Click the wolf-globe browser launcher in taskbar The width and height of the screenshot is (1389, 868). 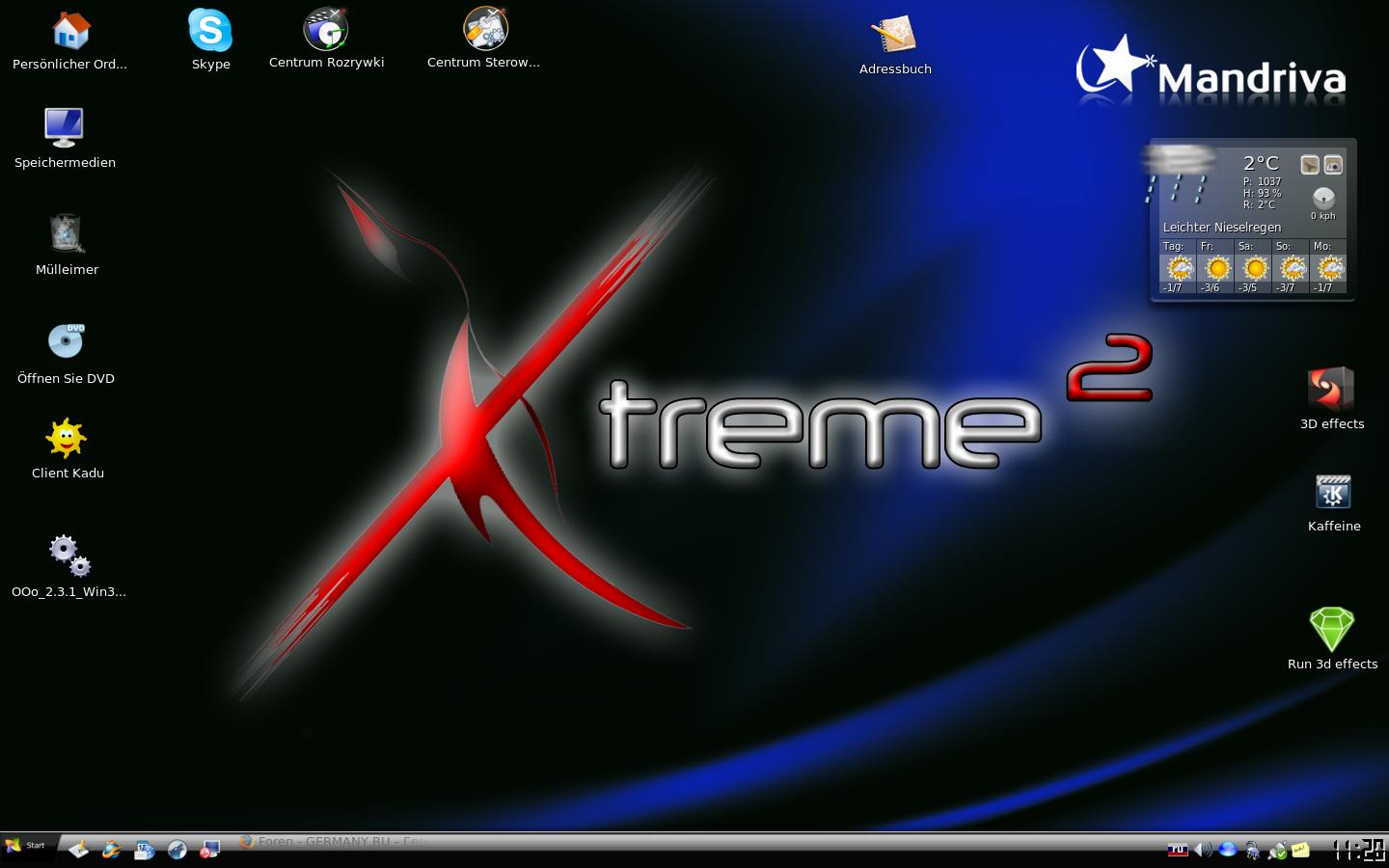tap(177, 849)
